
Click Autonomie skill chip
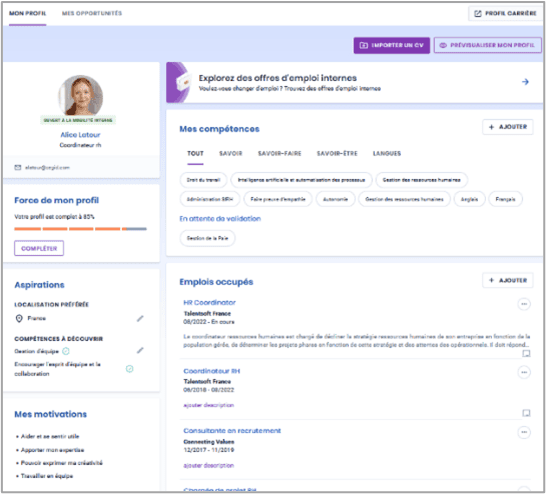[335, 199]
